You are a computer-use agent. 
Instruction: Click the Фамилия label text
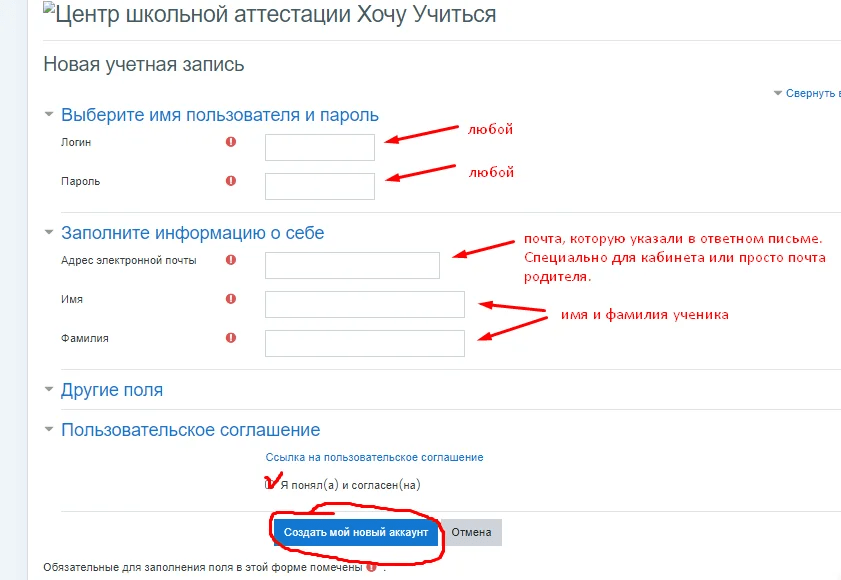(x=85, y=339)
